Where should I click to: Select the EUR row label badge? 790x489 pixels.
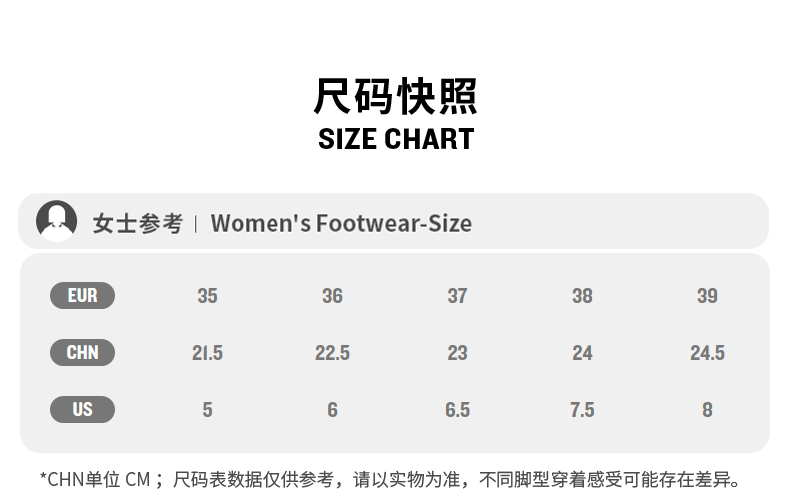(x=82, y=296)
